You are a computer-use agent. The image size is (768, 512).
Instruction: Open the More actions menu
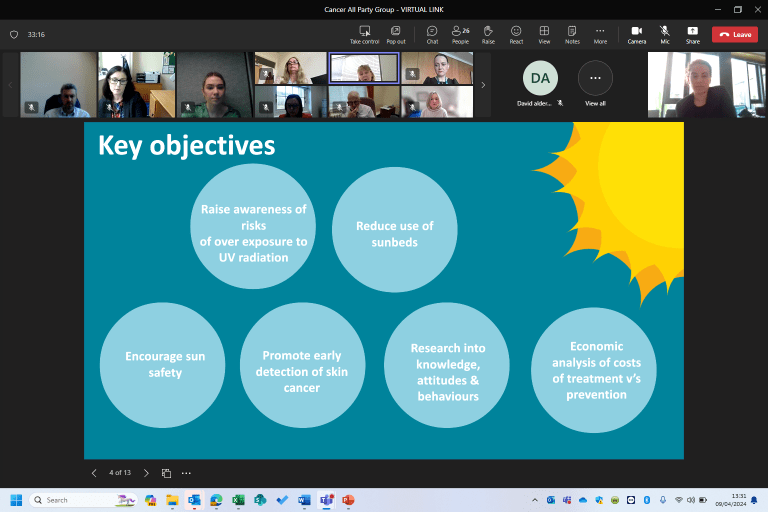[x=600, y=35]
